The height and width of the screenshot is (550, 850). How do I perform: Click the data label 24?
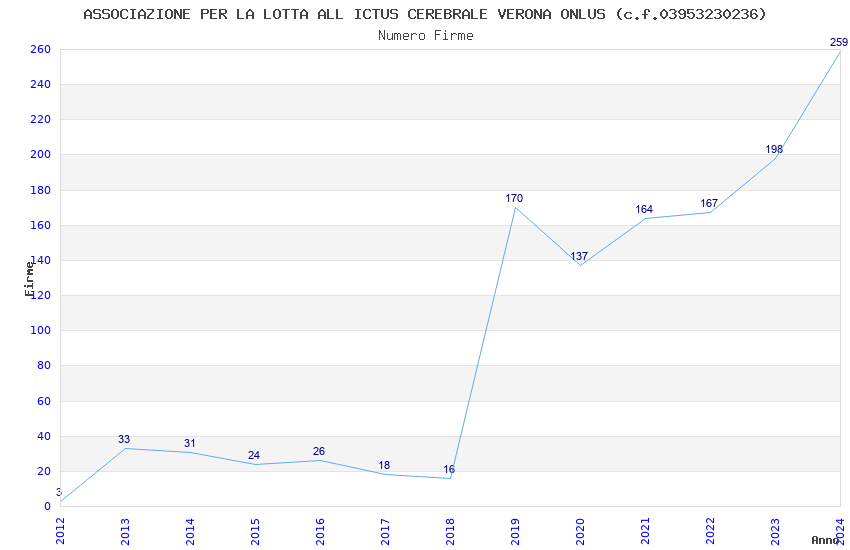(x=254, y=455)
